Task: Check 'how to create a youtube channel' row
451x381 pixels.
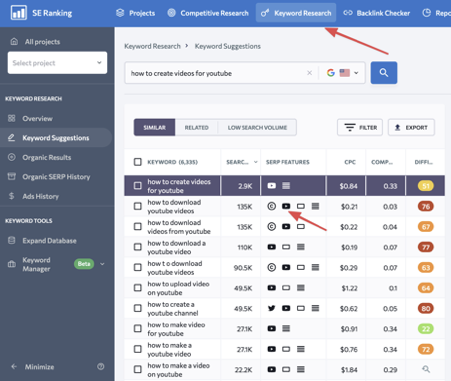Action: [138, 308]
